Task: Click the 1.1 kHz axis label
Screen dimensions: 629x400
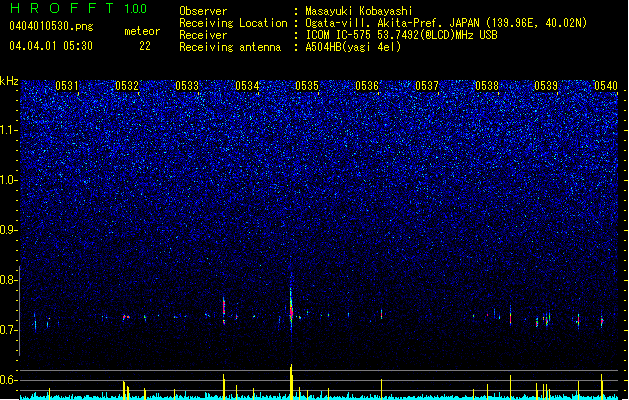Action: click(8, 130)
